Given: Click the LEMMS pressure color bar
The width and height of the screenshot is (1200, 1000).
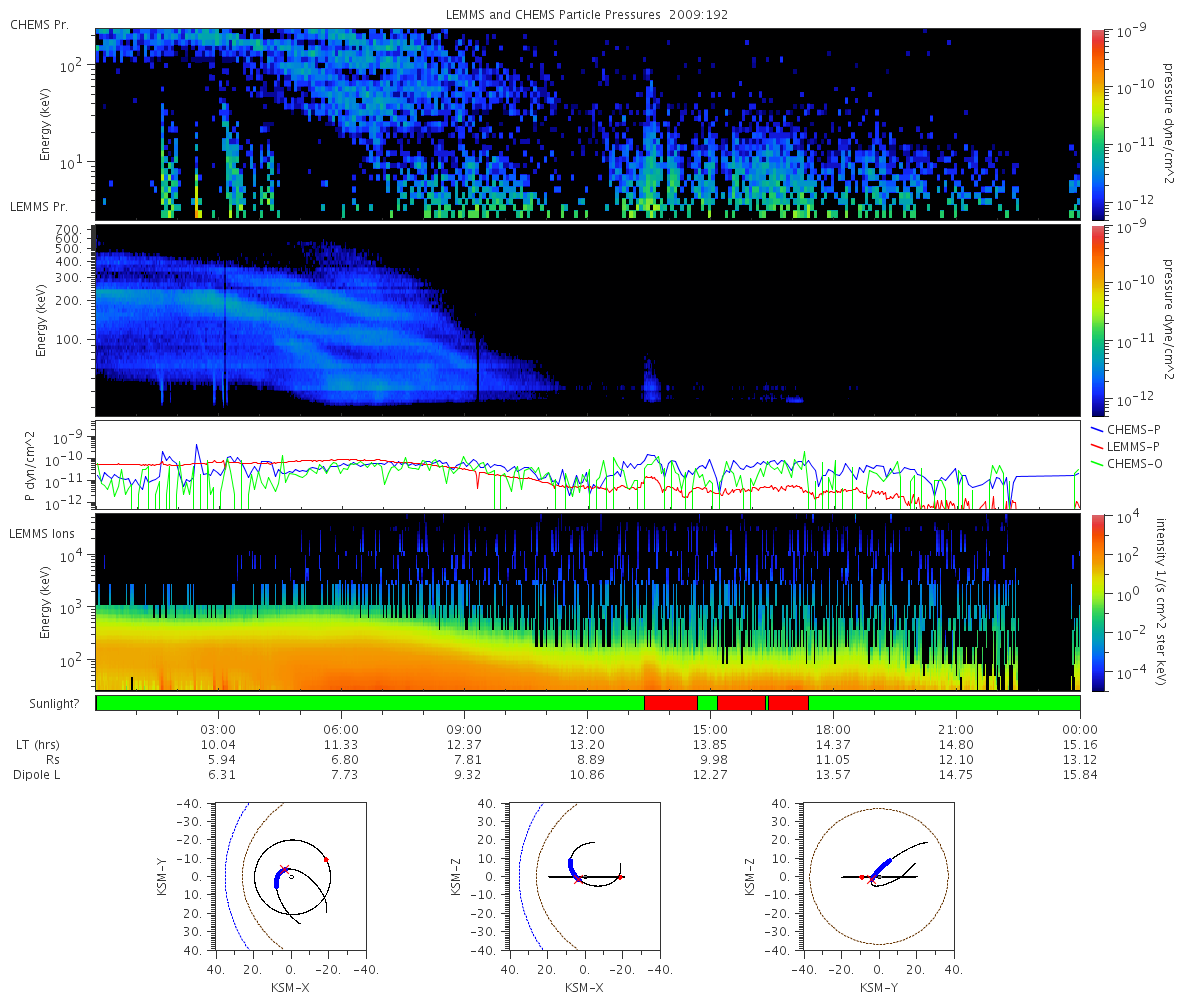Looking at the screenshot, I should pos(1098,320).
